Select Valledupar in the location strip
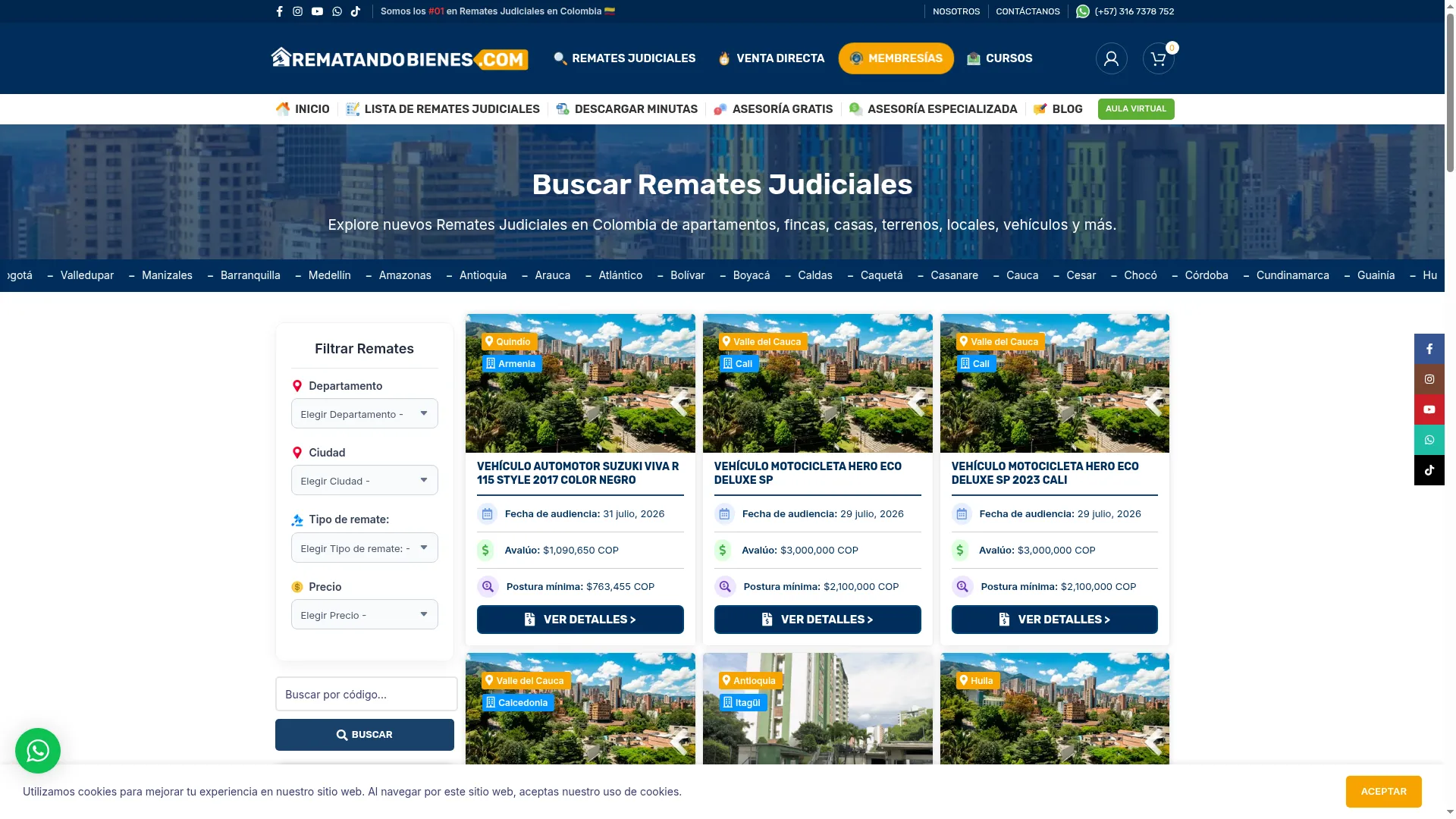This screenshot has width=1456, height=819. [x=87, y=275]
